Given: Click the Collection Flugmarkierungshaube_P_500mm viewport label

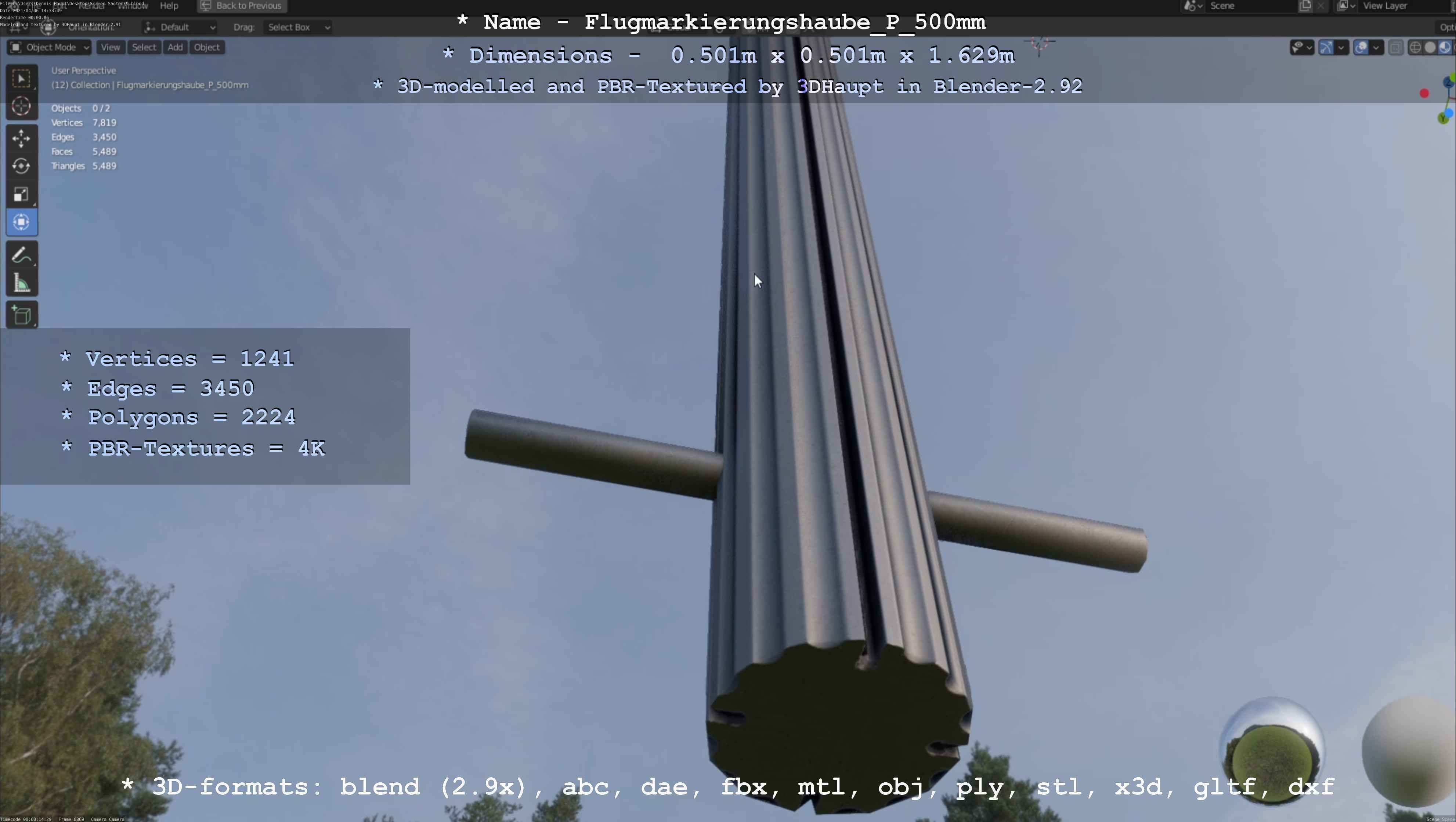Looking at the screenshot, I should pyautogui.click(x=150, y=85).
